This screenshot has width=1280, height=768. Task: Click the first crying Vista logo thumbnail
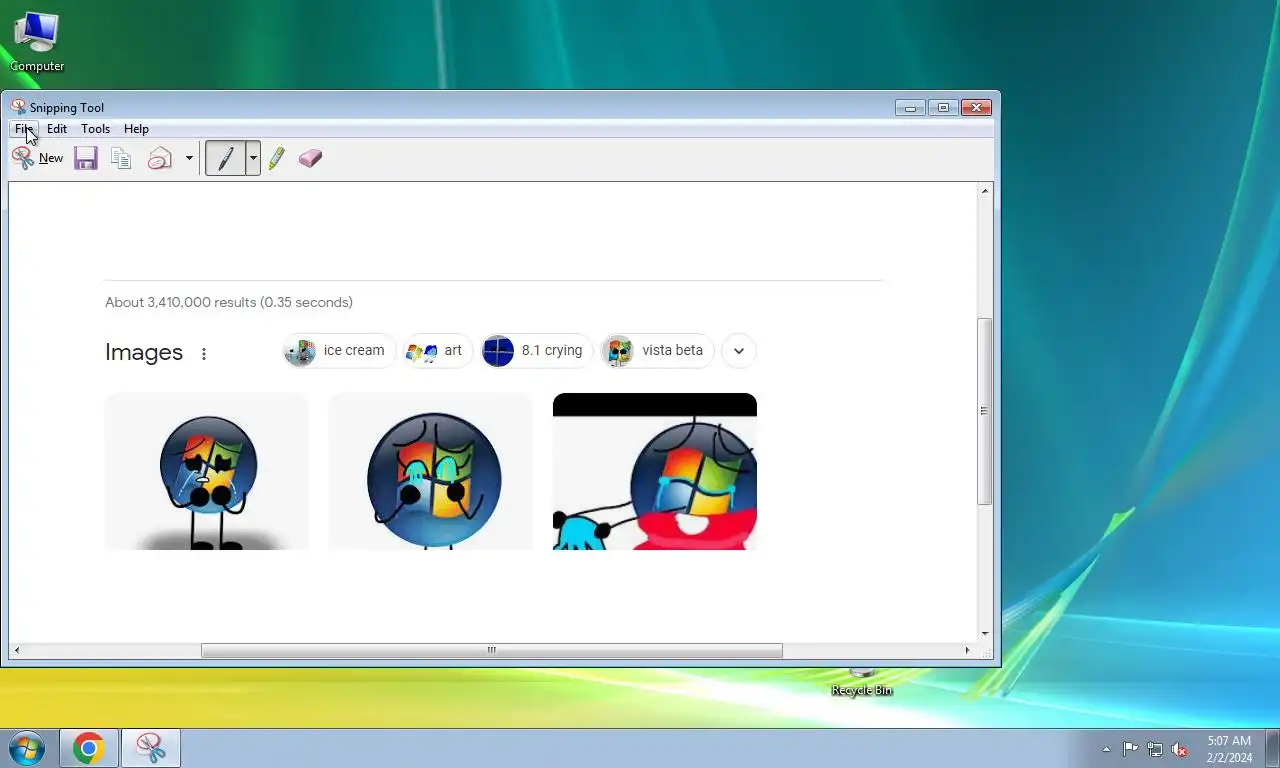coord(207,471)
